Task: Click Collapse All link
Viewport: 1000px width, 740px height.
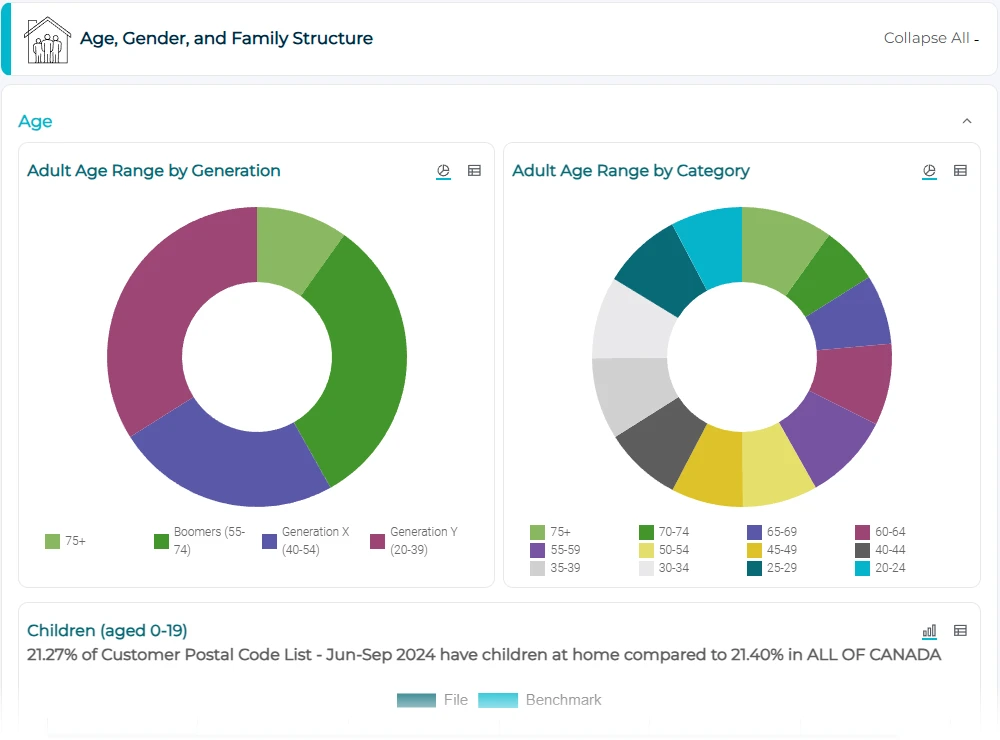Action: click(x=930, y=38)
